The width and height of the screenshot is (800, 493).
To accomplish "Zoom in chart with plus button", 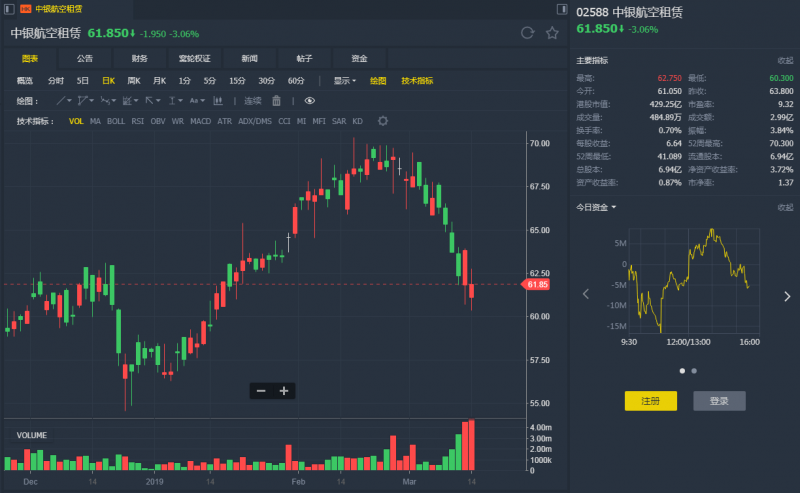I will coord(284,391).
